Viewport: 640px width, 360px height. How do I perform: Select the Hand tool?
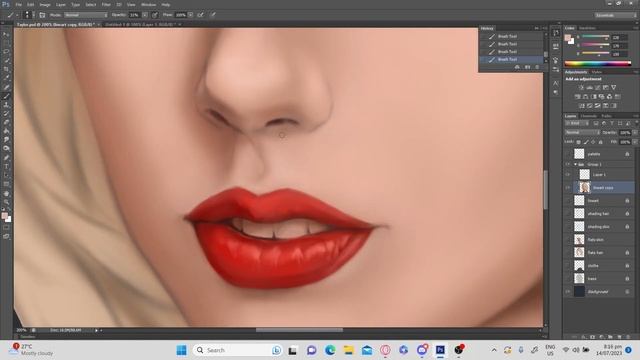[x=6, y=193]
